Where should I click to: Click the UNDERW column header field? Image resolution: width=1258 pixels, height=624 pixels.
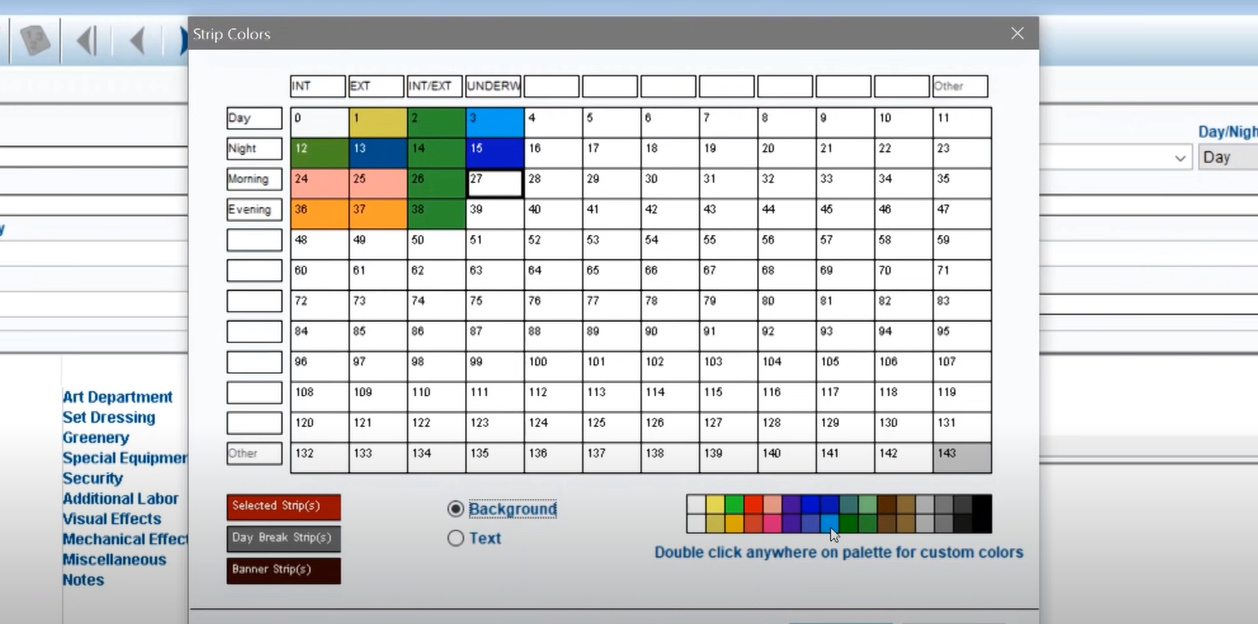[492, 86]
